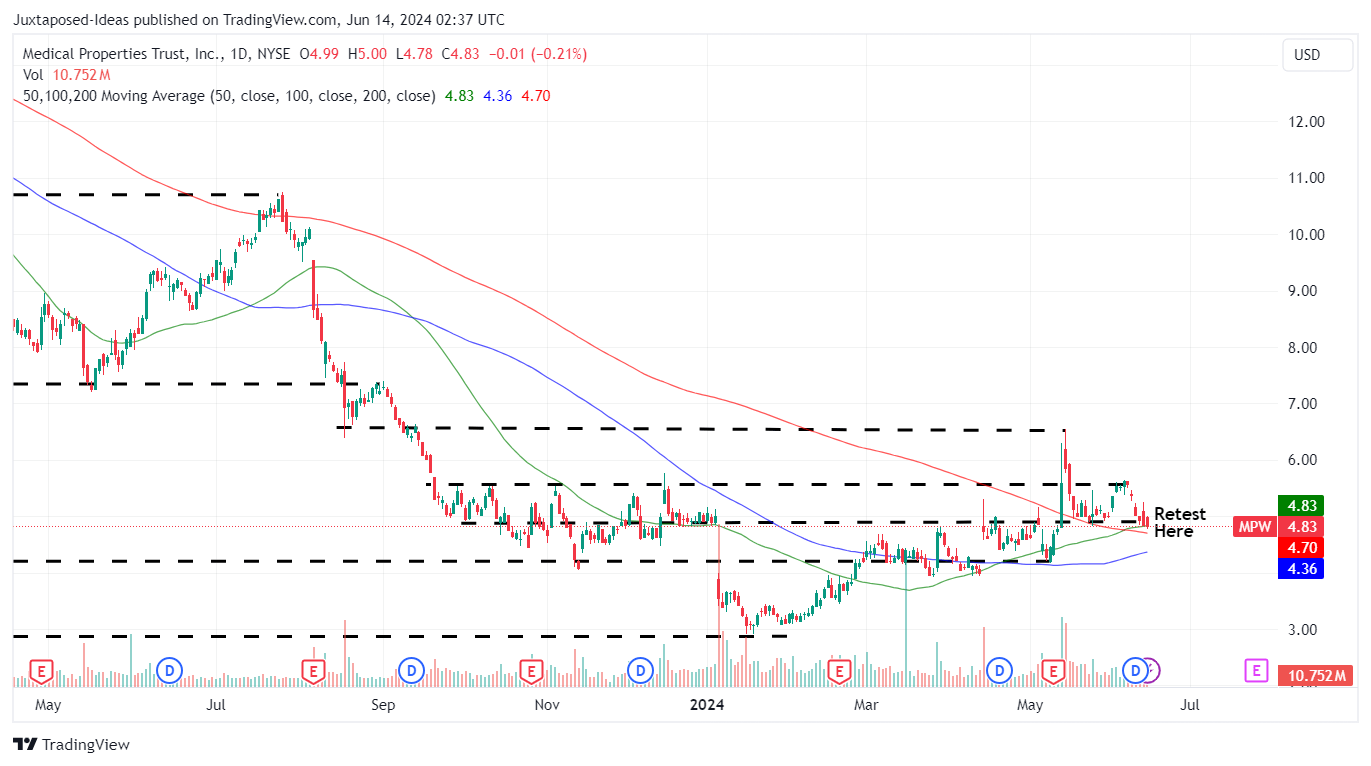The width and height of the screenshot is (1371, 766).
Task: Click the 1D interval label
Action: [240, 54]
